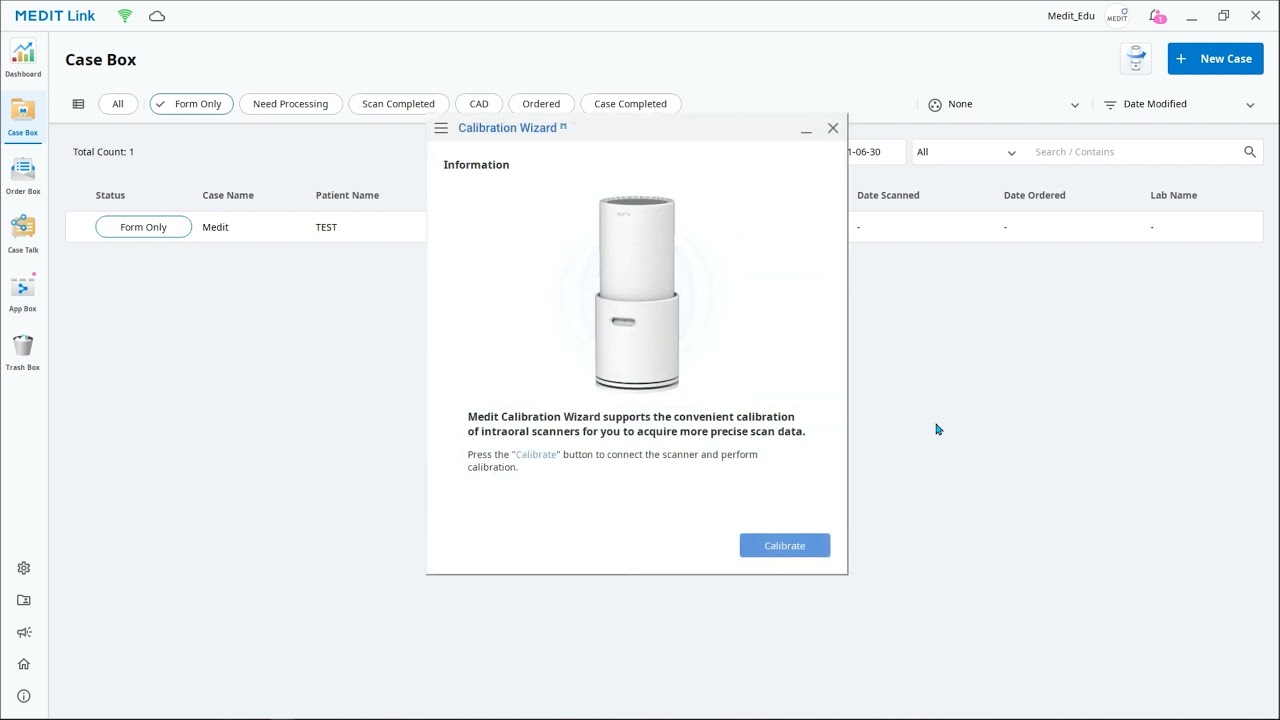This screenshot has height=720, width=1280.
Task: Click the Search / Contains input field
Action: coord(1135,152)
